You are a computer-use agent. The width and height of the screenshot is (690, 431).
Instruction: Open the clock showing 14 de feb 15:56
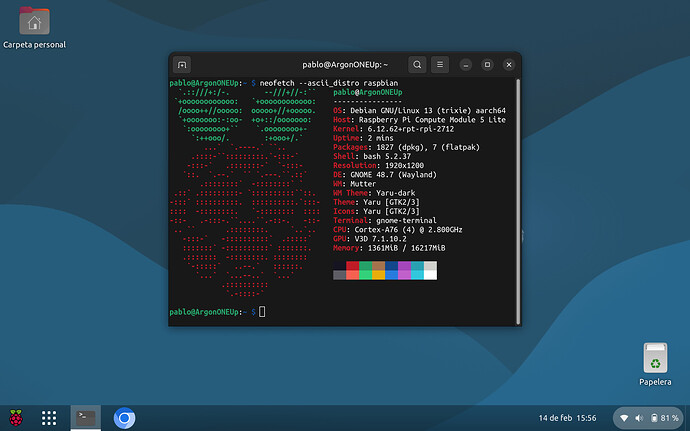click(x=567, y=417)
